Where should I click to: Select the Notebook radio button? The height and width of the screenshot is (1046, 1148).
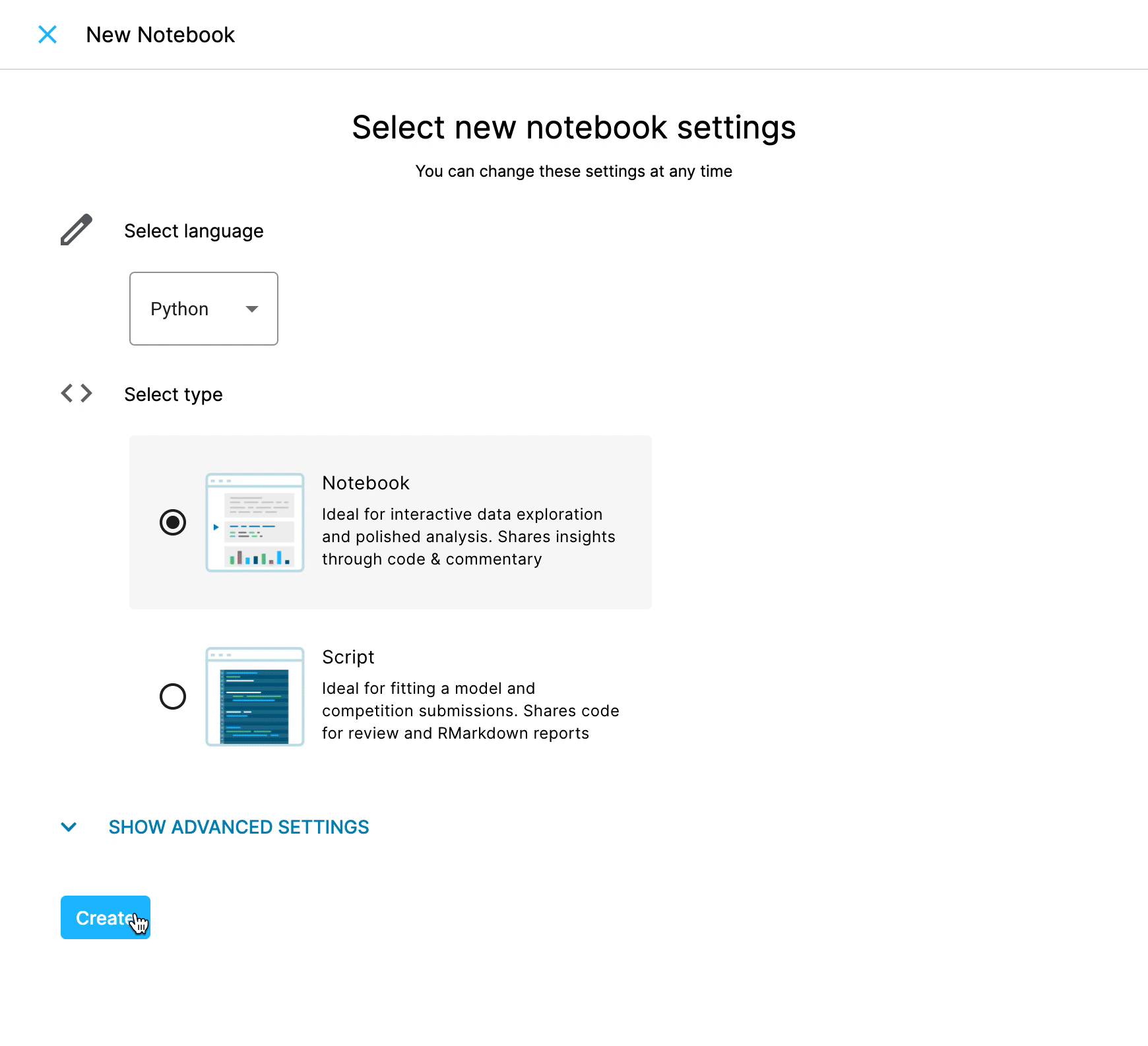tap(173, 524)
